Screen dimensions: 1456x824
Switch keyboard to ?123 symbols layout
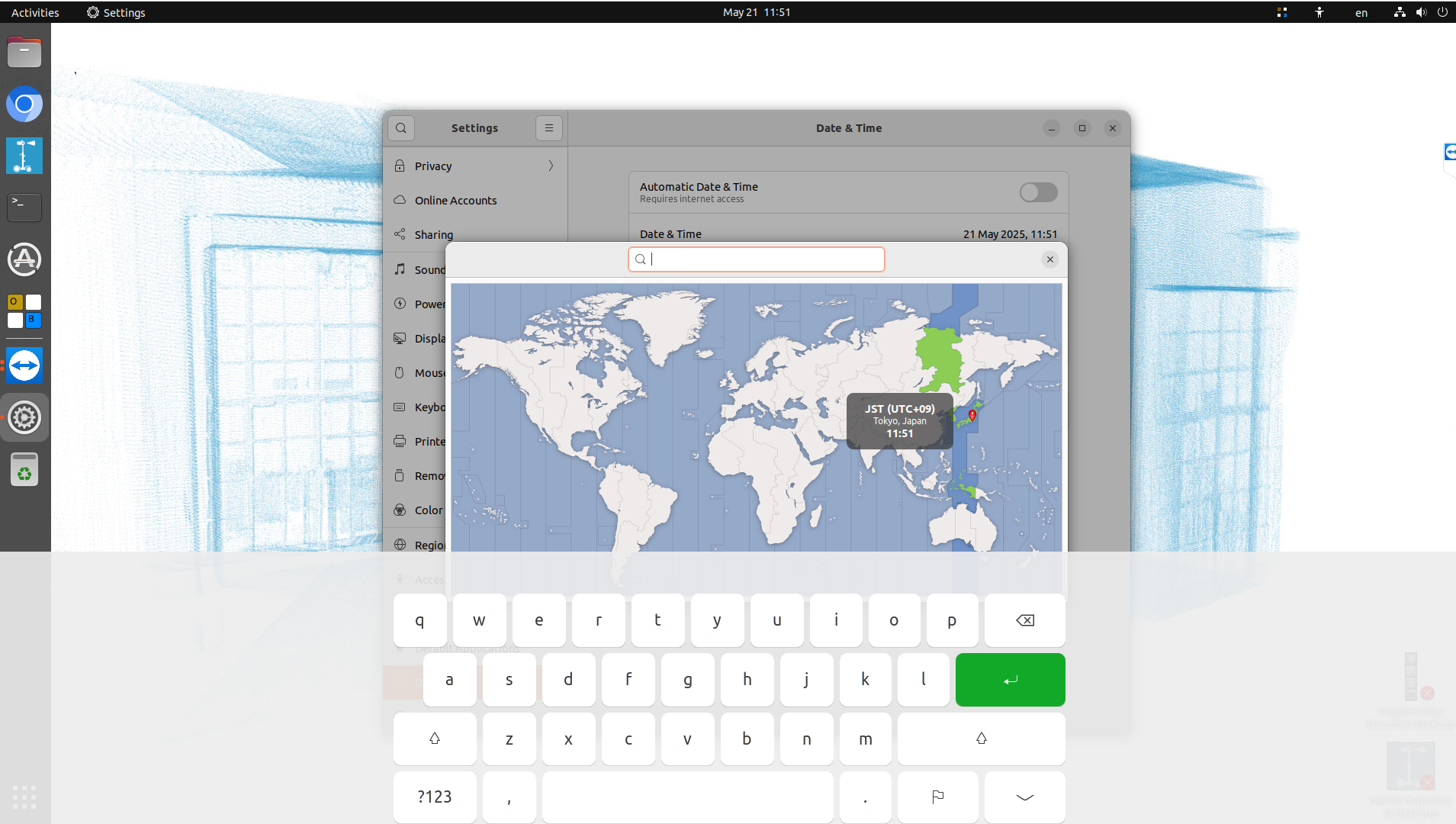pos(435,797)
